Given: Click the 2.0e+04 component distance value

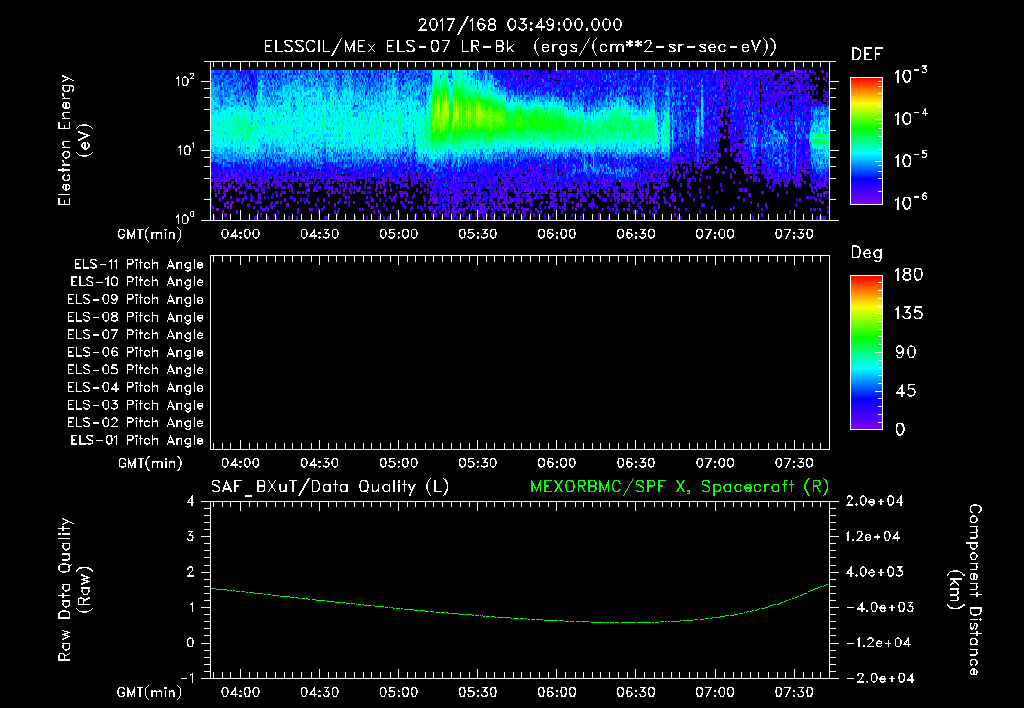Looking at the screenshot, I should [x=874, y=502].
